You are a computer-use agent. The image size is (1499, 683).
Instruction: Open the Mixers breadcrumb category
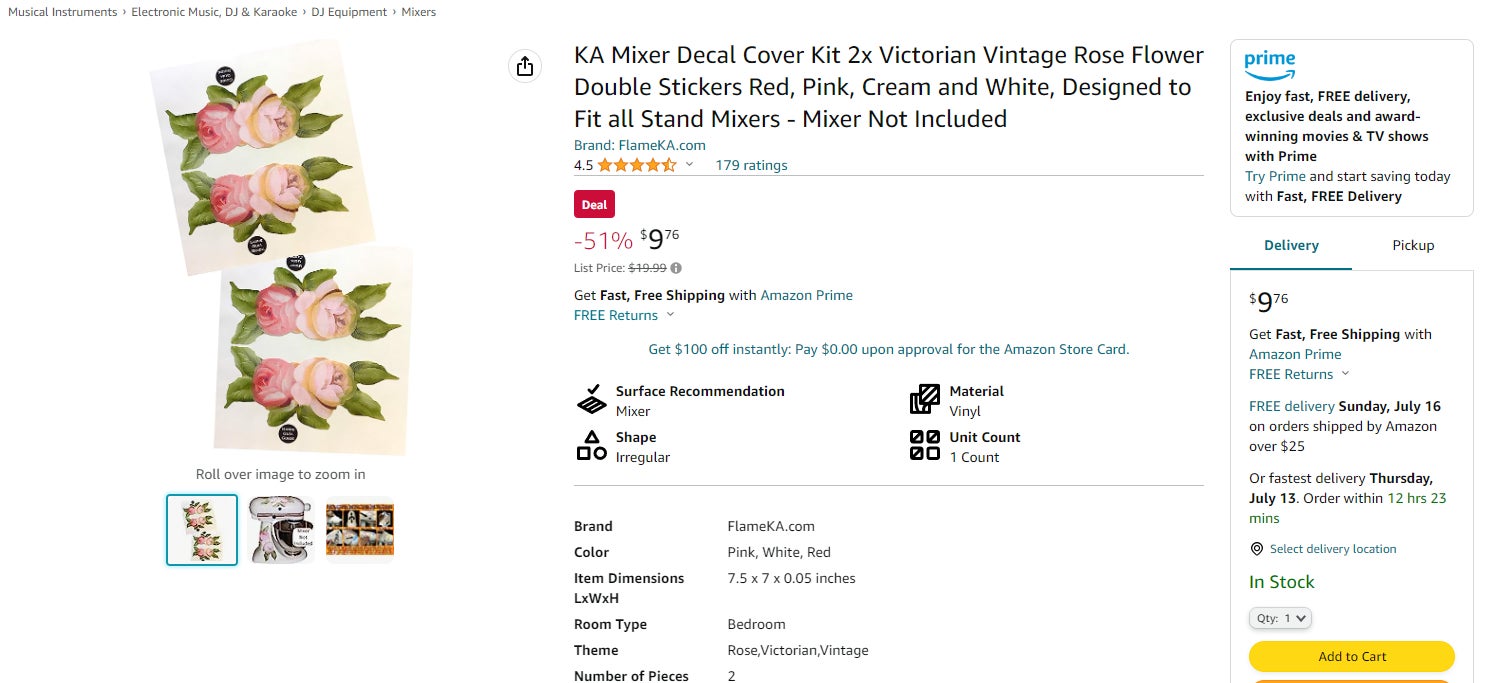418,11
